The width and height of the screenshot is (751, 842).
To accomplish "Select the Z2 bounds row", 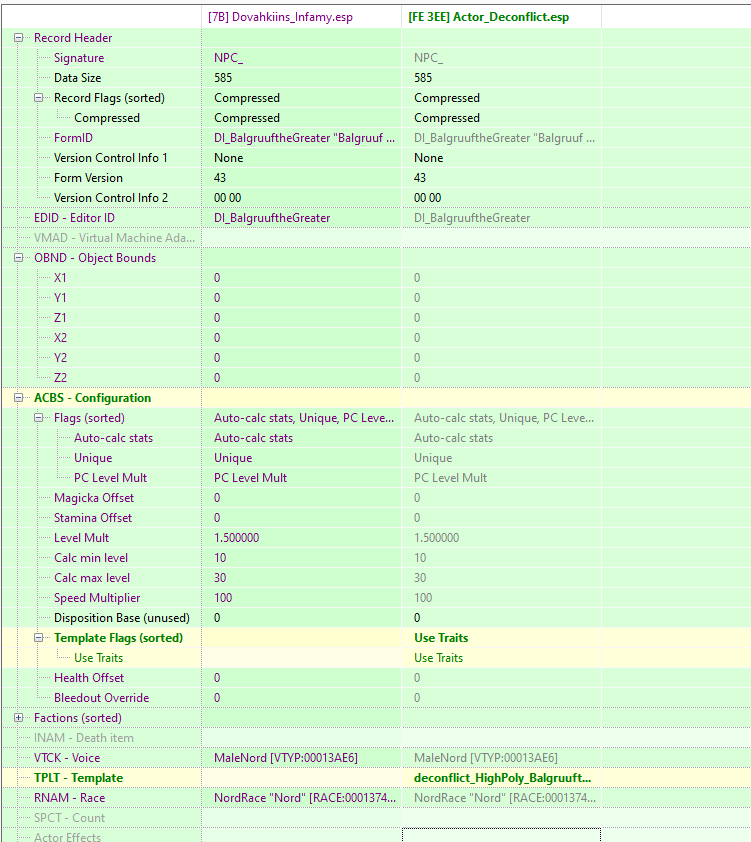I will click(x=376, y=378).
